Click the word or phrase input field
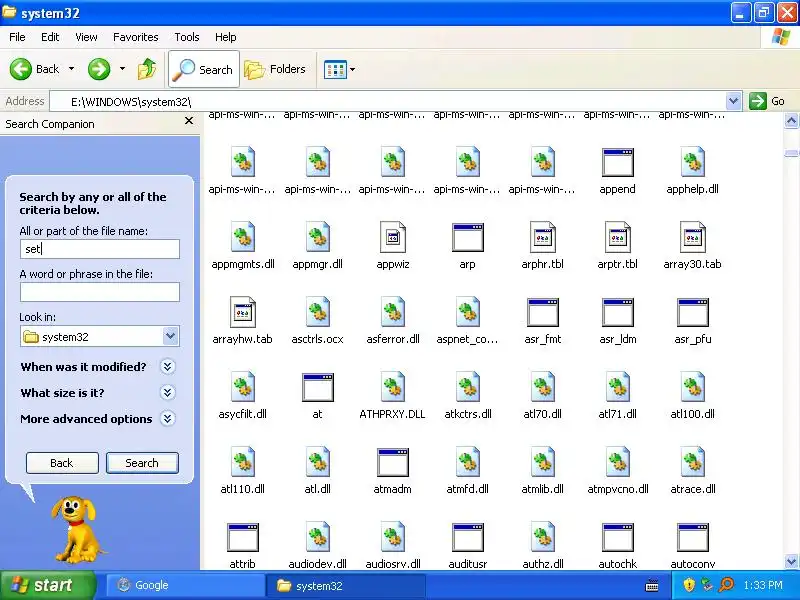Viewport: 800px width, 600px height. [x=100, y=292]
